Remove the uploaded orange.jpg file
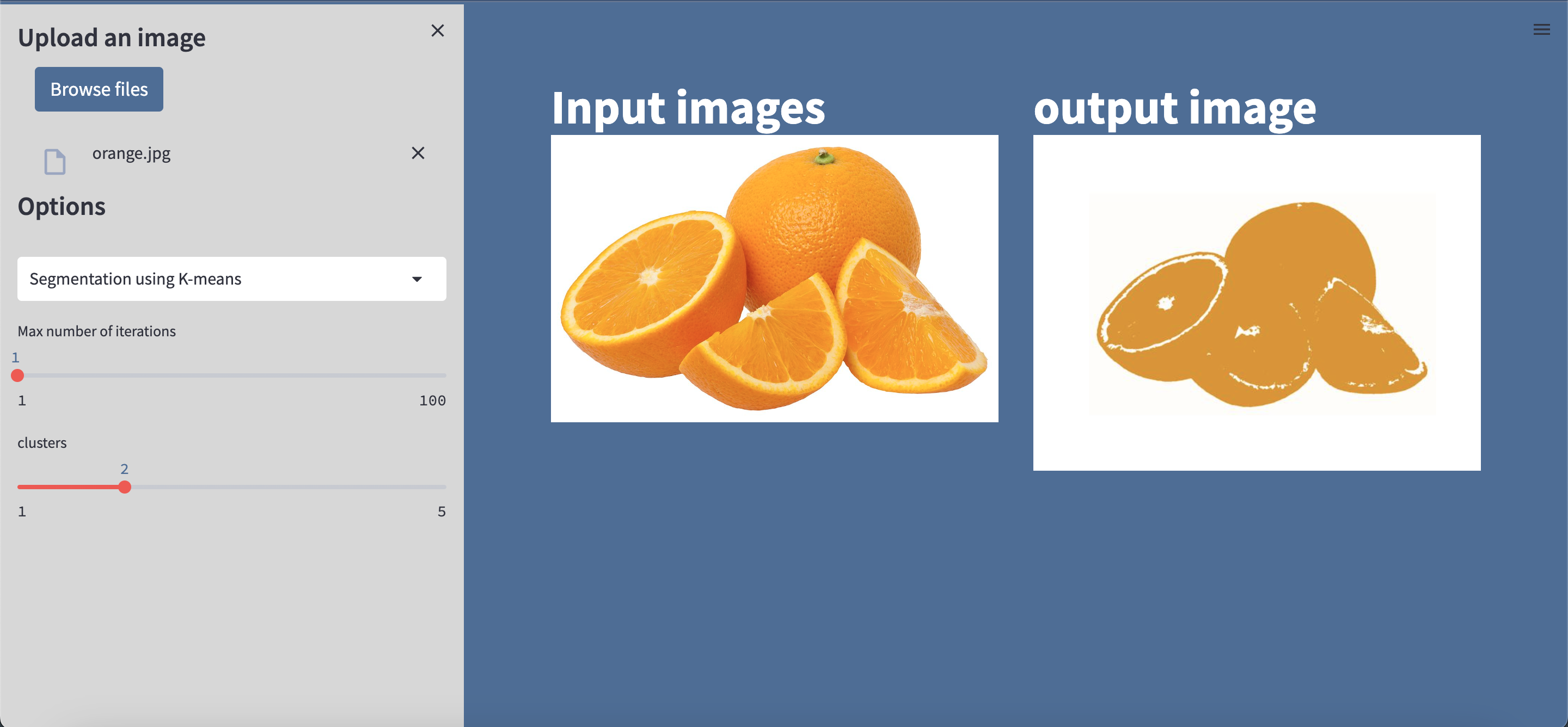This screenshot has height=727, width=1568. 418,153
